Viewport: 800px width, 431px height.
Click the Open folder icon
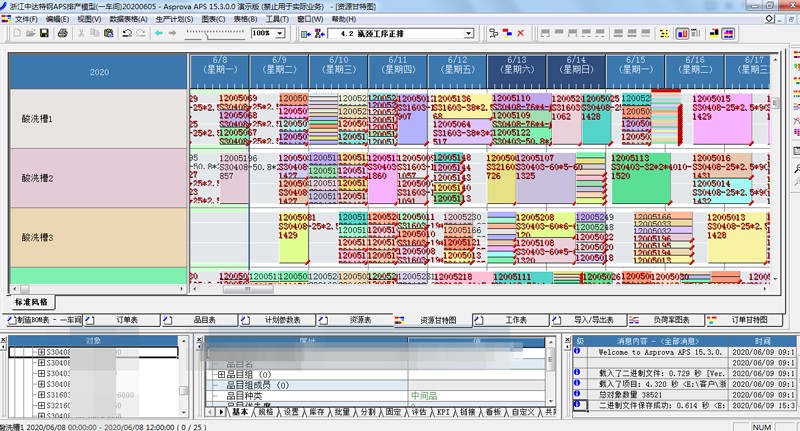(31, 34)
